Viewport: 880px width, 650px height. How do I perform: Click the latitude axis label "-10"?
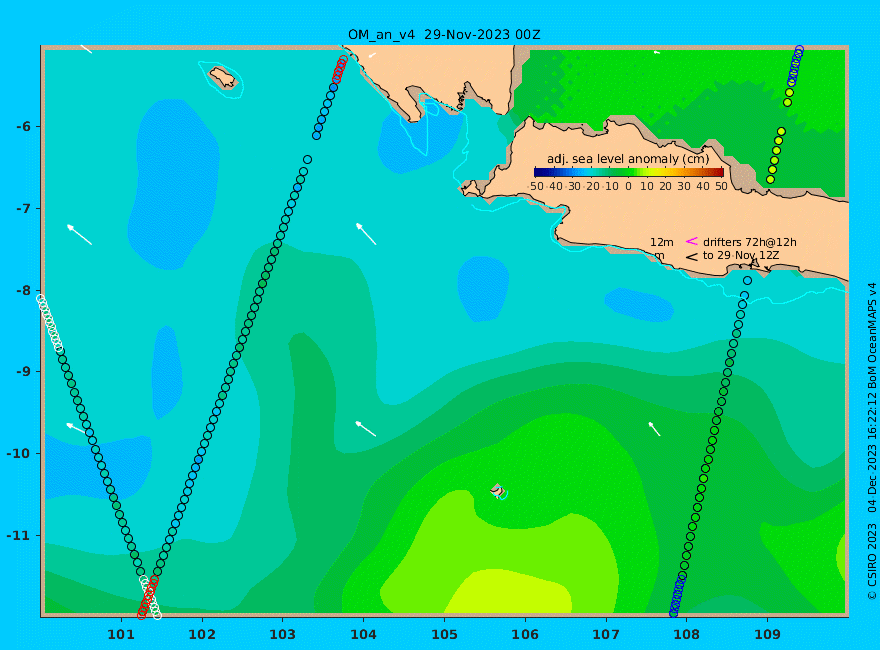tap(20, 453)
